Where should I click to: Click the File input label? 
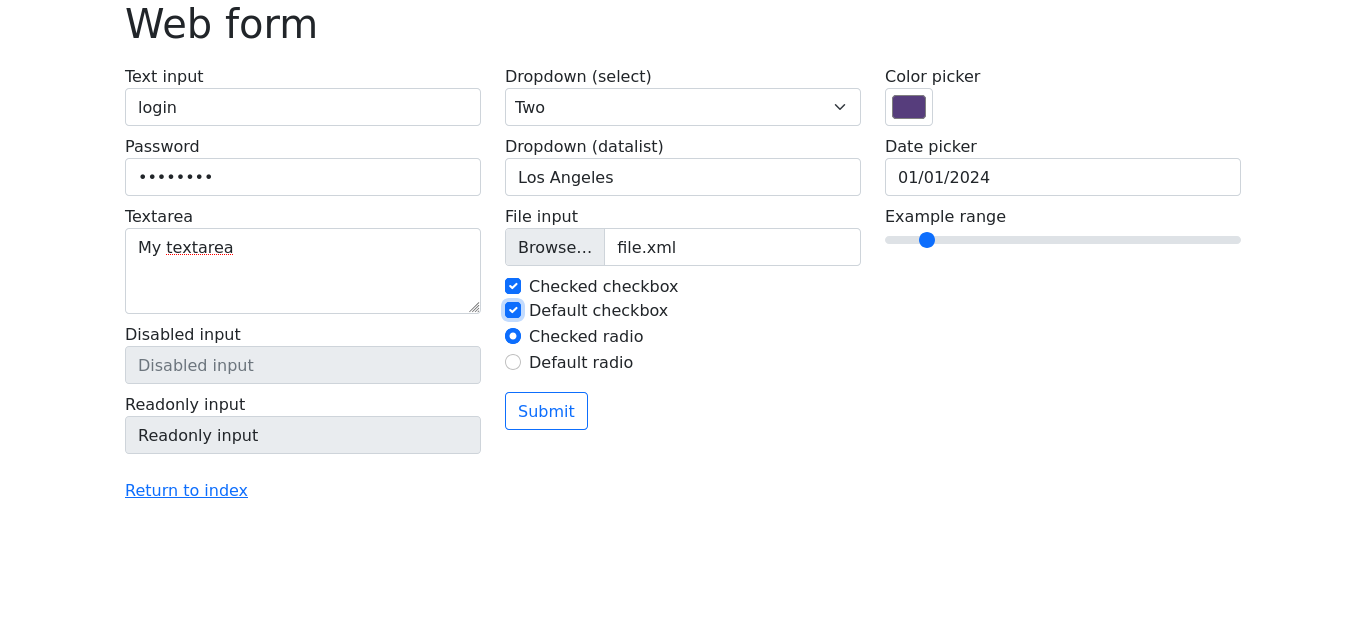[x=541, y=216]
